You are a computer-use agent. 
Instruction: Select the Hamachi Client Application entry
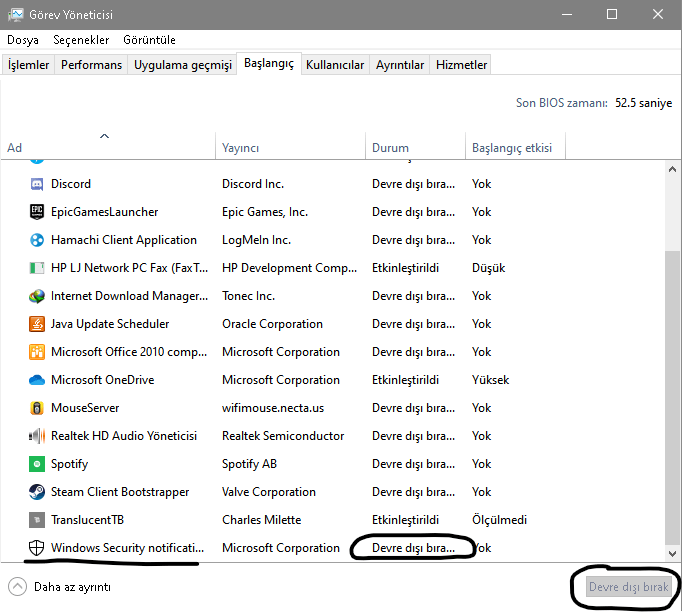pos(124,240)
